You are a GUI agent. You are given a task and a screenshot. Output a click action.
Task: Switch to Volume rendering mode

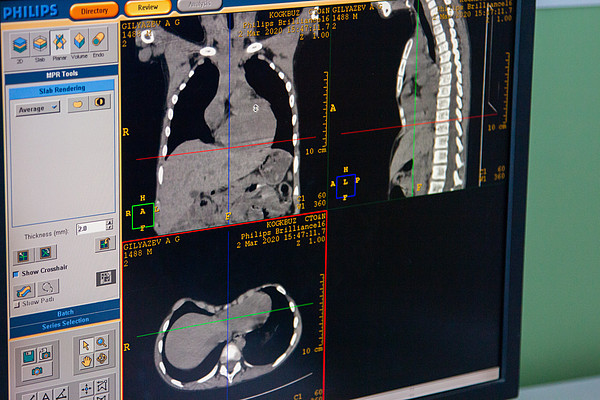79,42
